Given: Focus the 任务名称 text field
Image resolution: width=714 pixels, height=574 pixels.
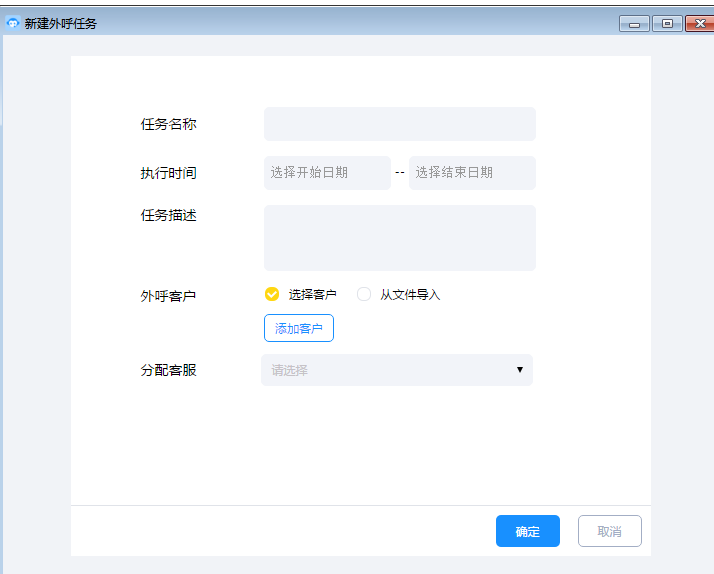Looking at the screenshot, I should [x=399, y=124].
